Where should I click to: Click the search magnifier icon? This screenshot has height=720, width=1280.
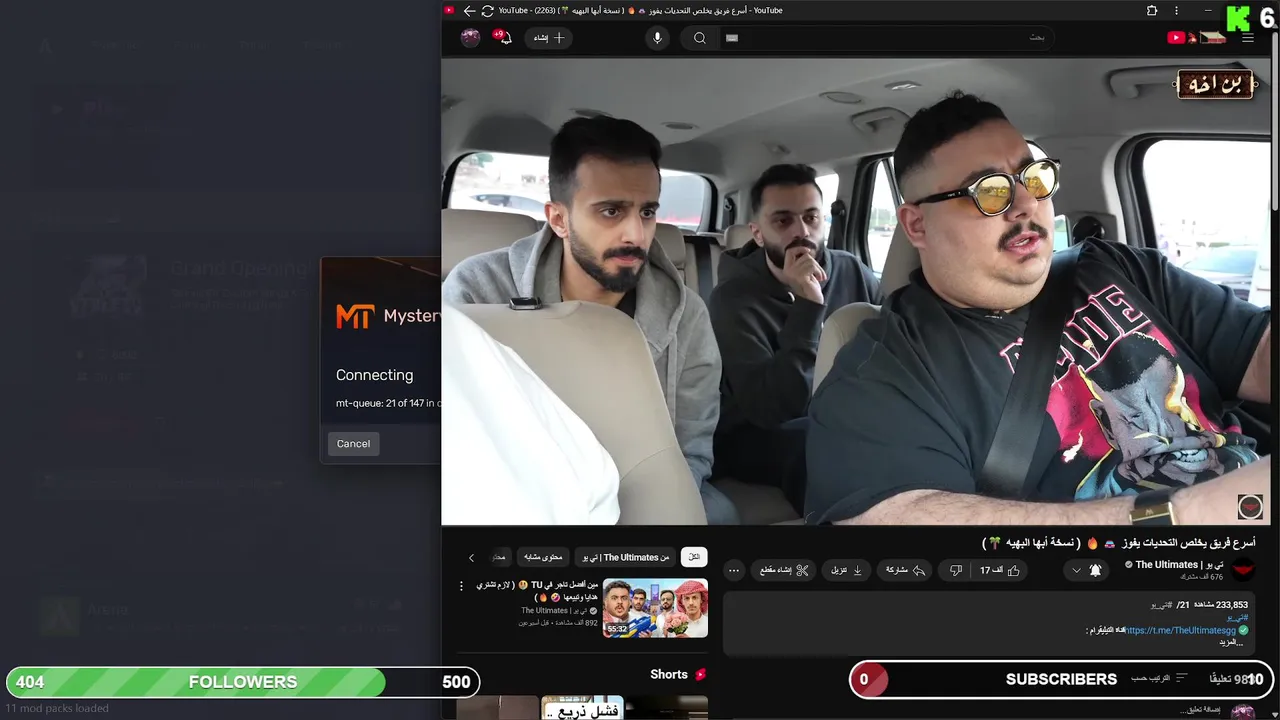tap(700, 38)
